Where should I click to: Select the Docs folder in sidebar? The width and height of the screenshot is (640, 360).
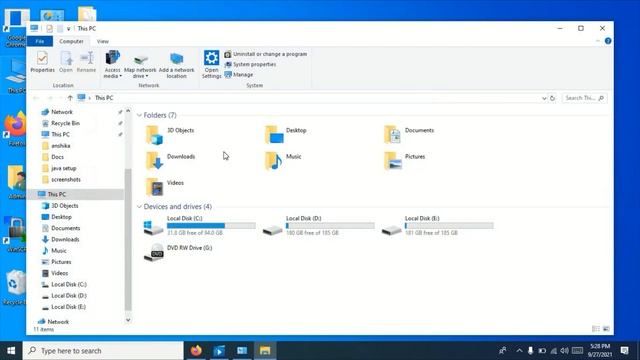pyautogui.click(x=57, y=157)
